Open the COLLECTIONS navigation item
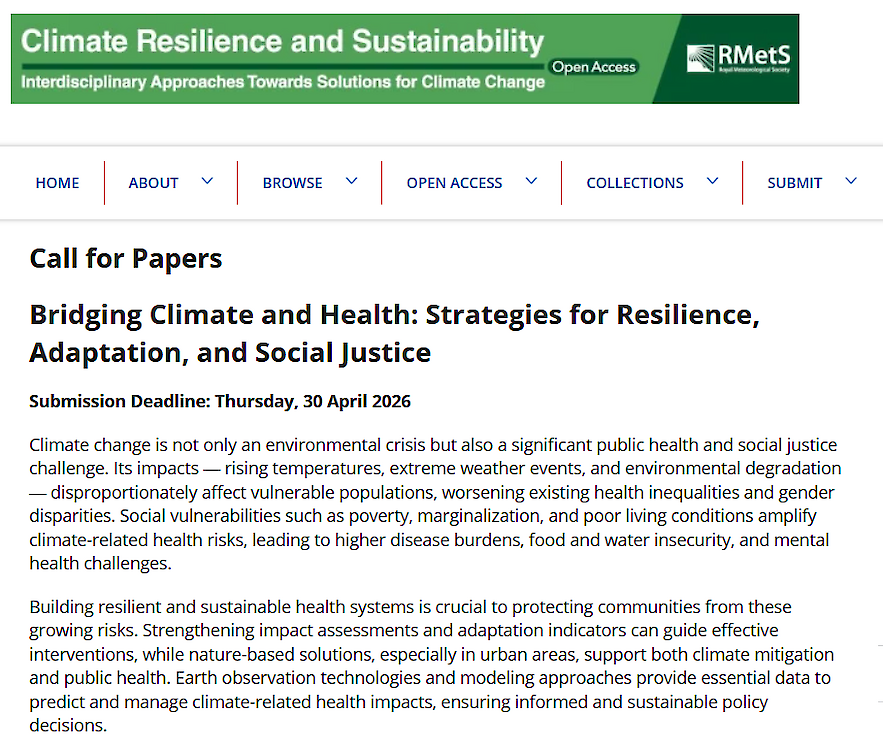The height and width of the screenshot is (748, 883). 635,183
